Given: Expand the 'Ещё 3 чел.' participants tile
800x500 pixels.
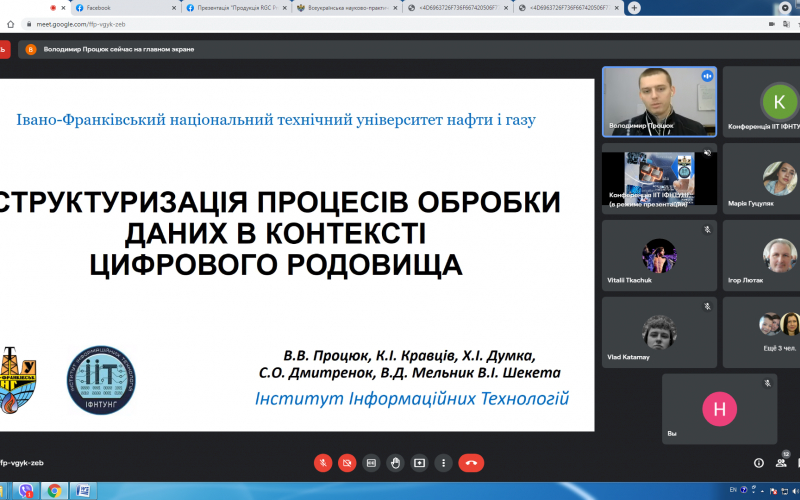Looking at the screenshot, I should click(761, 332).
